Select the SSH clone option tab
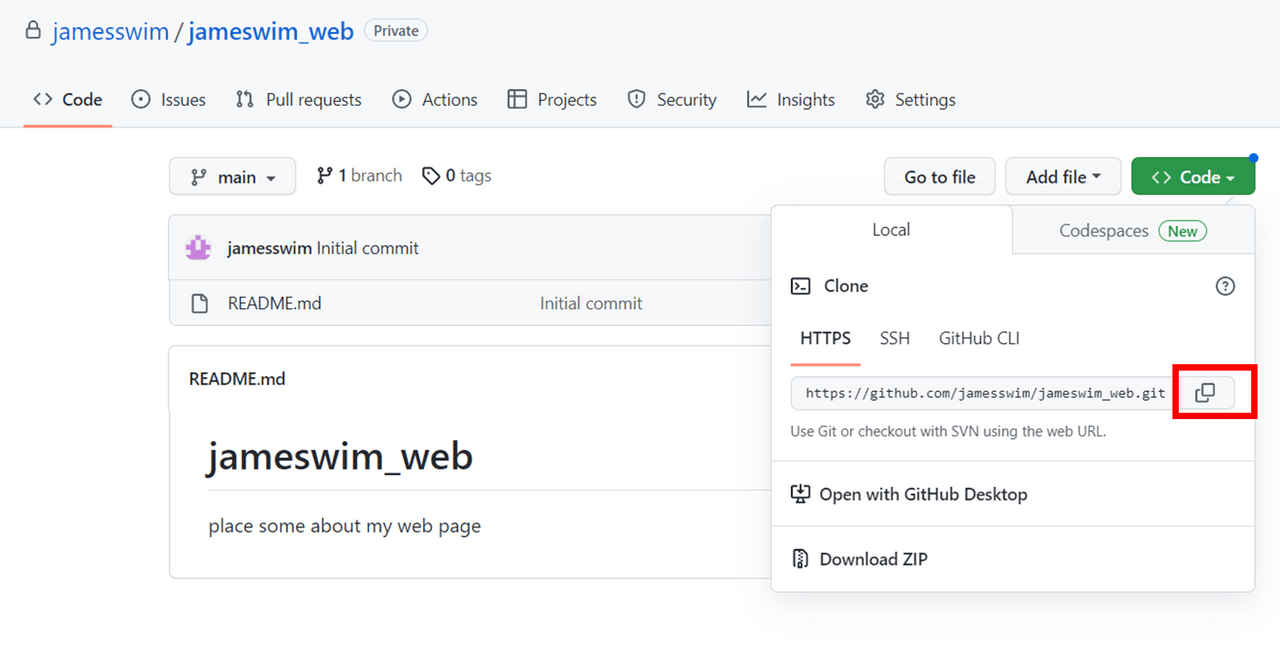The image size is (1280, 672). (x=894, y=338)
